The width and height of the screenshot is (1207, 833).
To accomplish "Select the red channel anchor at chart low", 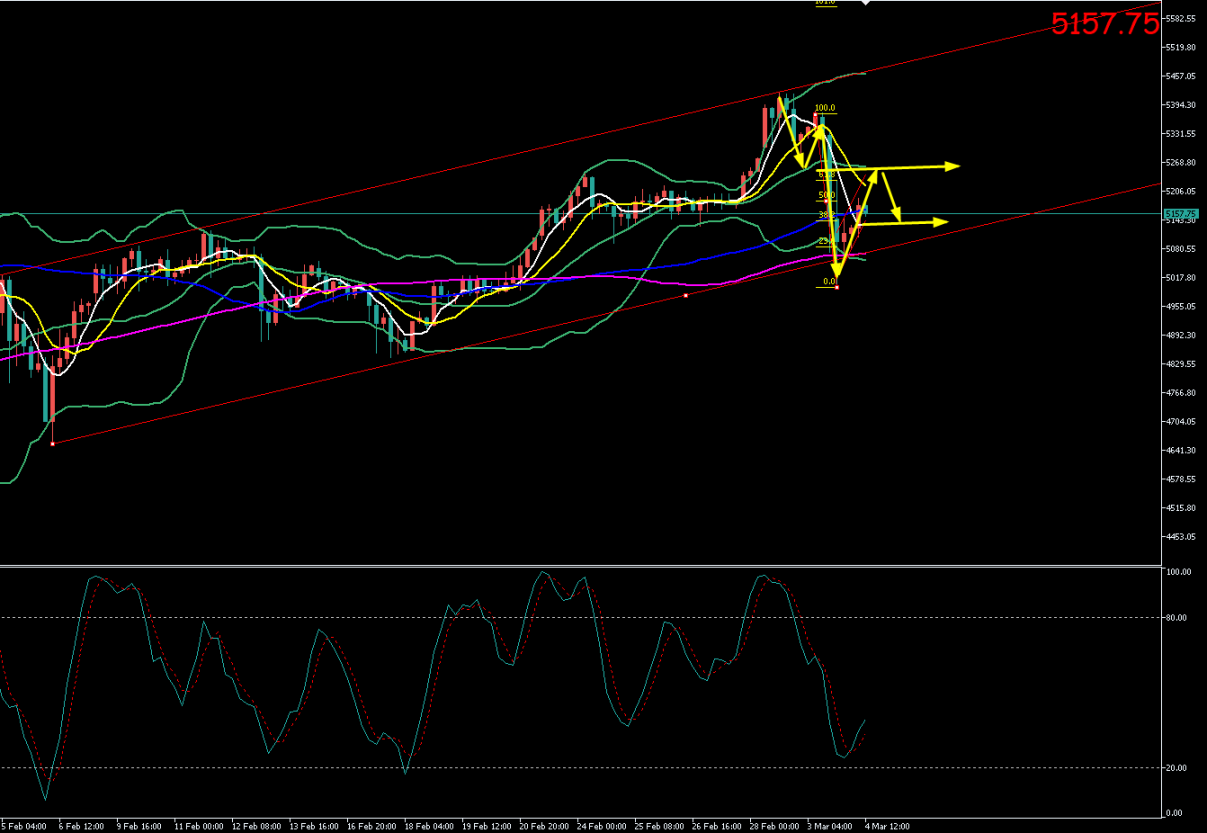I will coord(52,443).
